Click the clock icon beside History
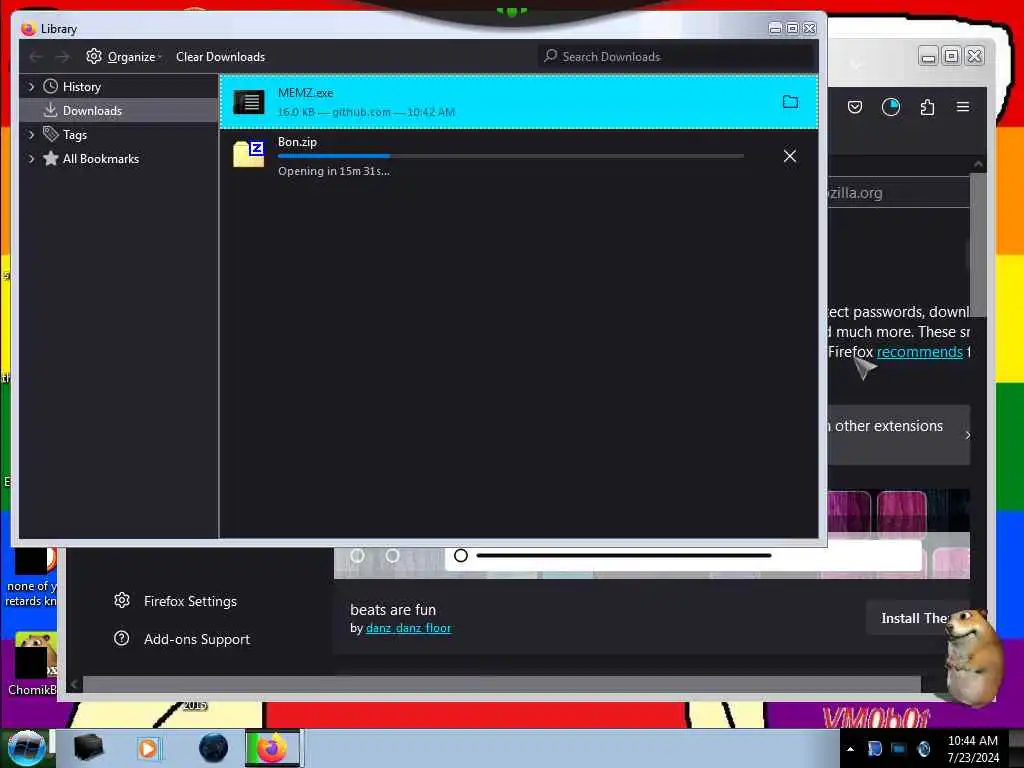Screen dimensions: 1024x768 50,86
